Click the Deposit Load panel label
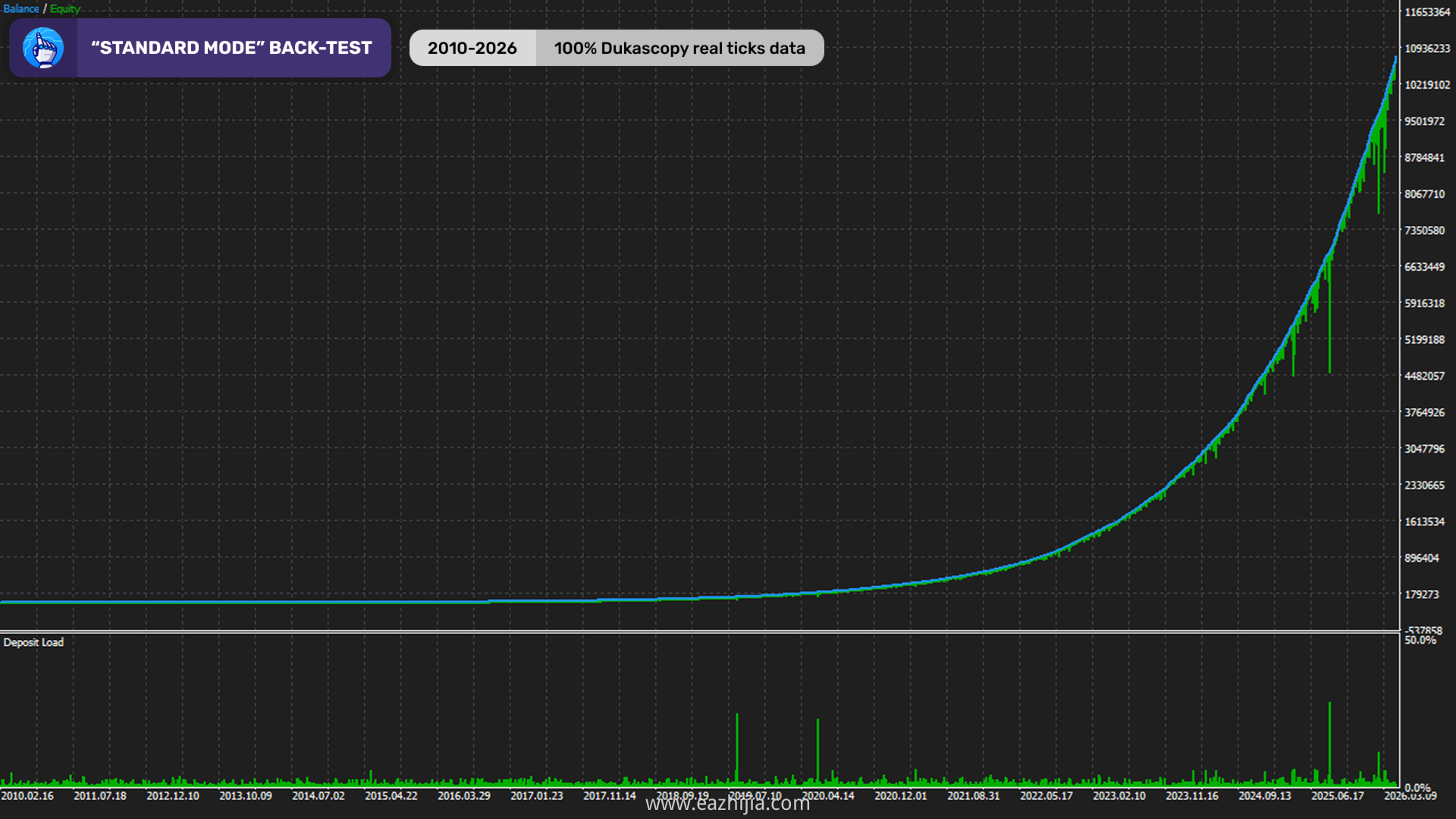The width and height of the screenshot is (1456, 819). [x=33, y=642]
